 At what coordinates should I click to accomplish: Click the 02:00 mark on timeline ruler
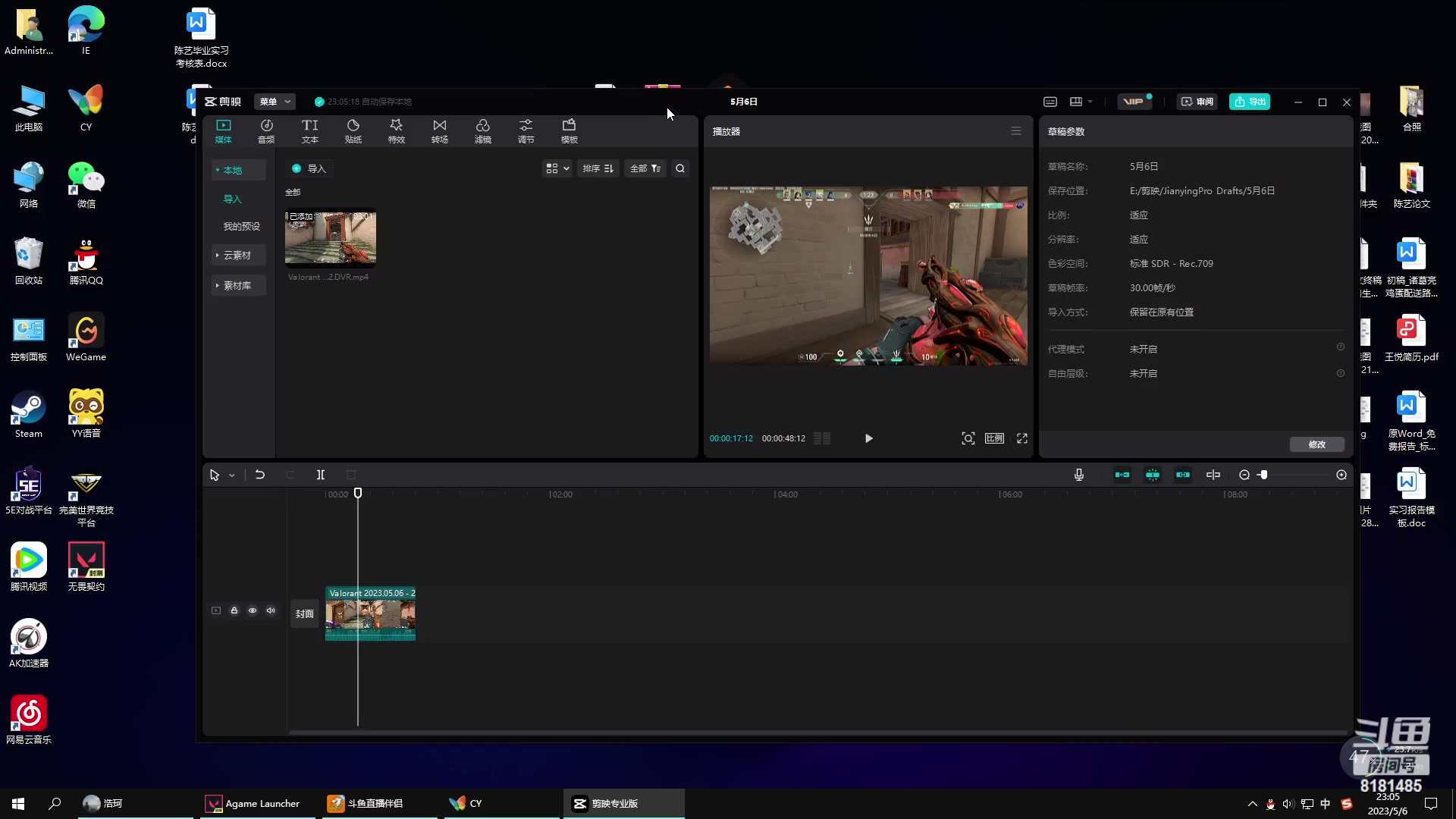561,494
